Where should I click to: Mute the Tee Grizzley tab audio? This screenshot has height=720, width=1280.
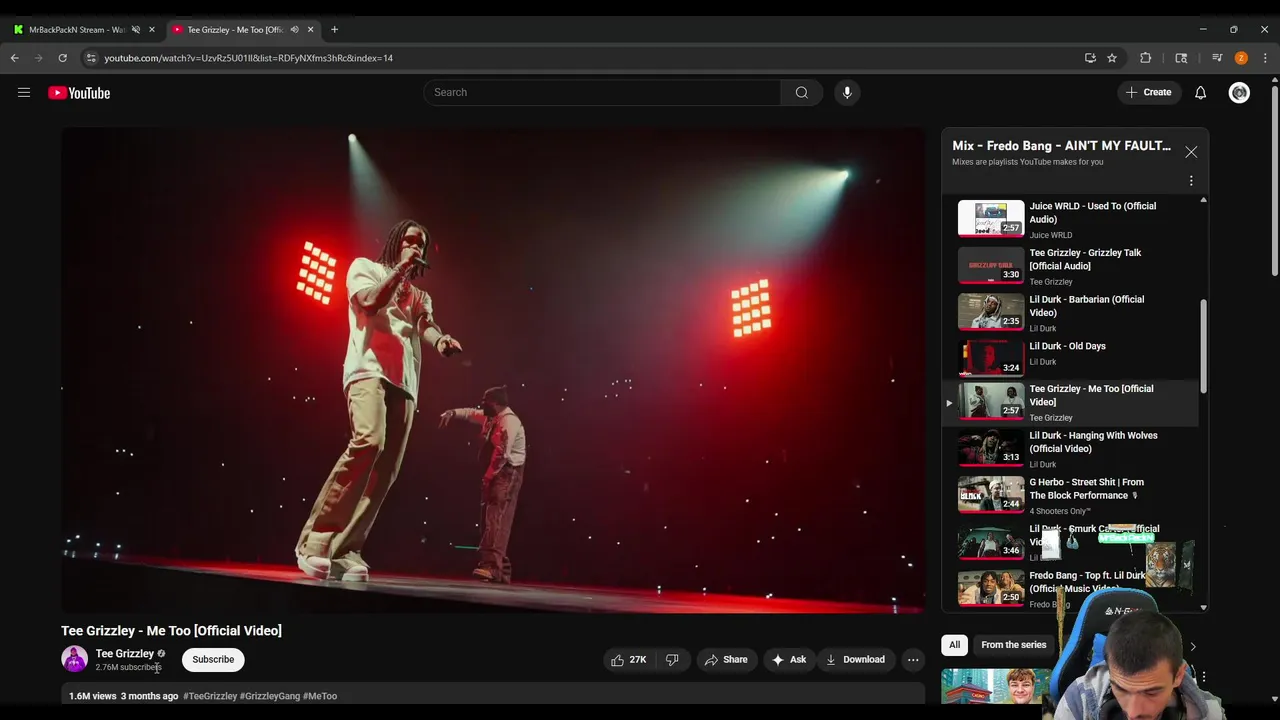tap(294, 30)
